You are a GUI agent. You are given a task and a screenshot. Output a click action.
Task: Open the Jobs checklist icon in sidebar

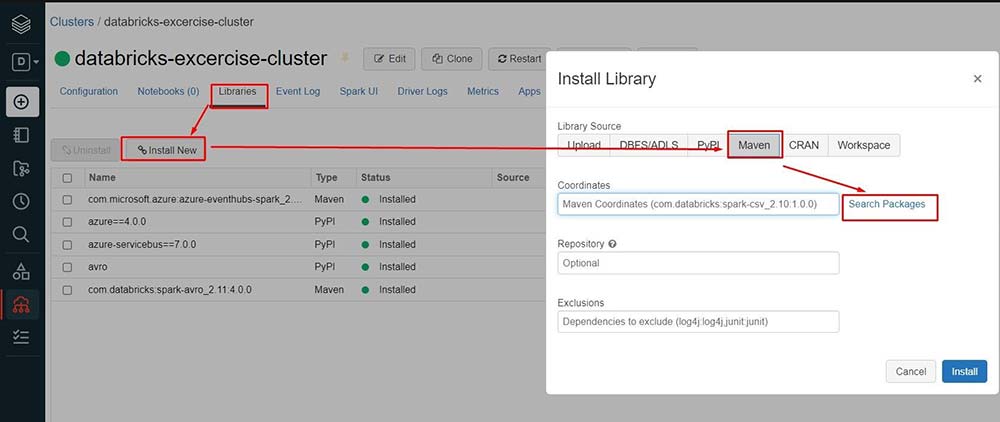click(21, 337)
